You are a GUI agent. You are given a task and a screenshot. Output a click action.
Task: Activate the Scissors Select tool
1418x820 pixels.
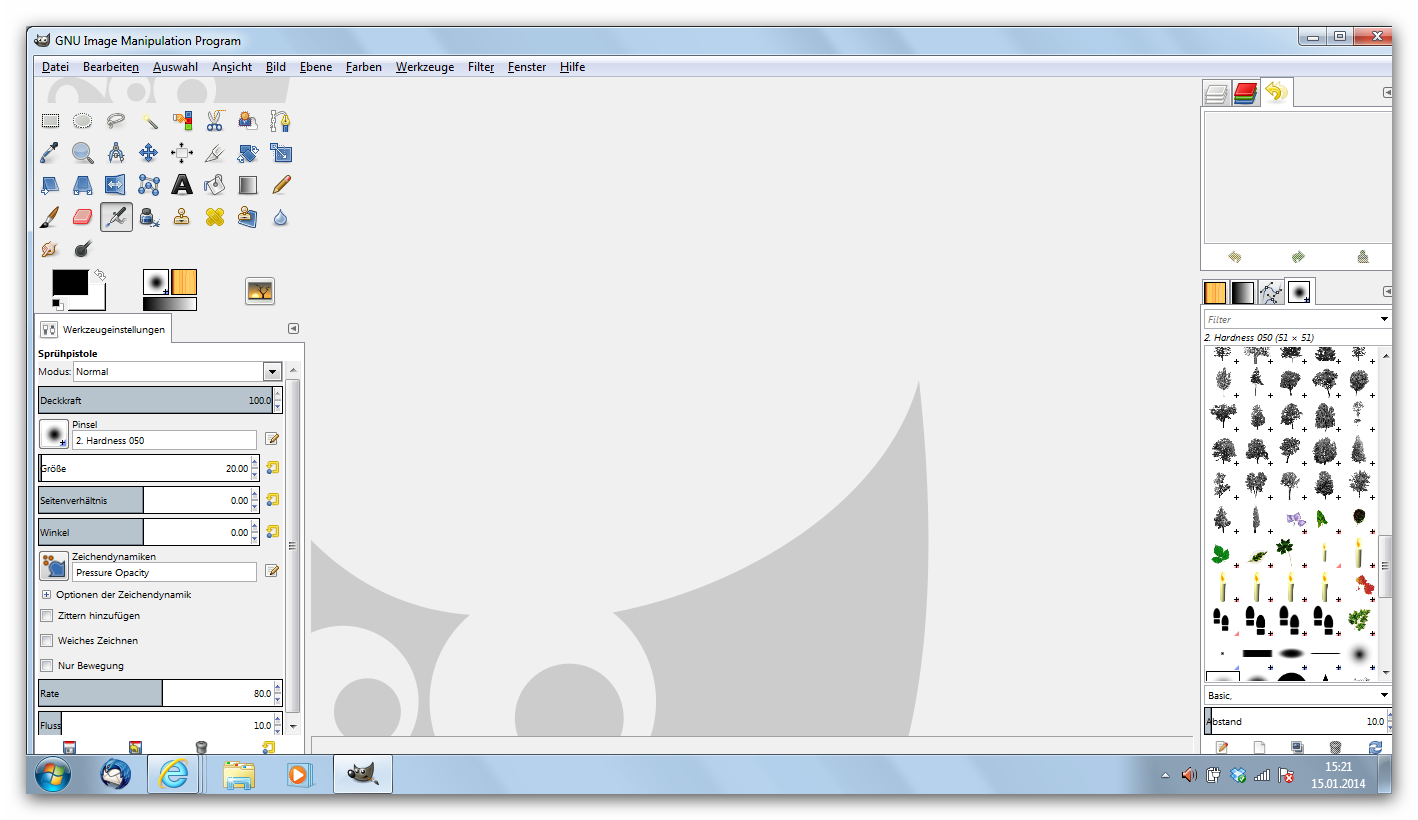pos(215,121)
